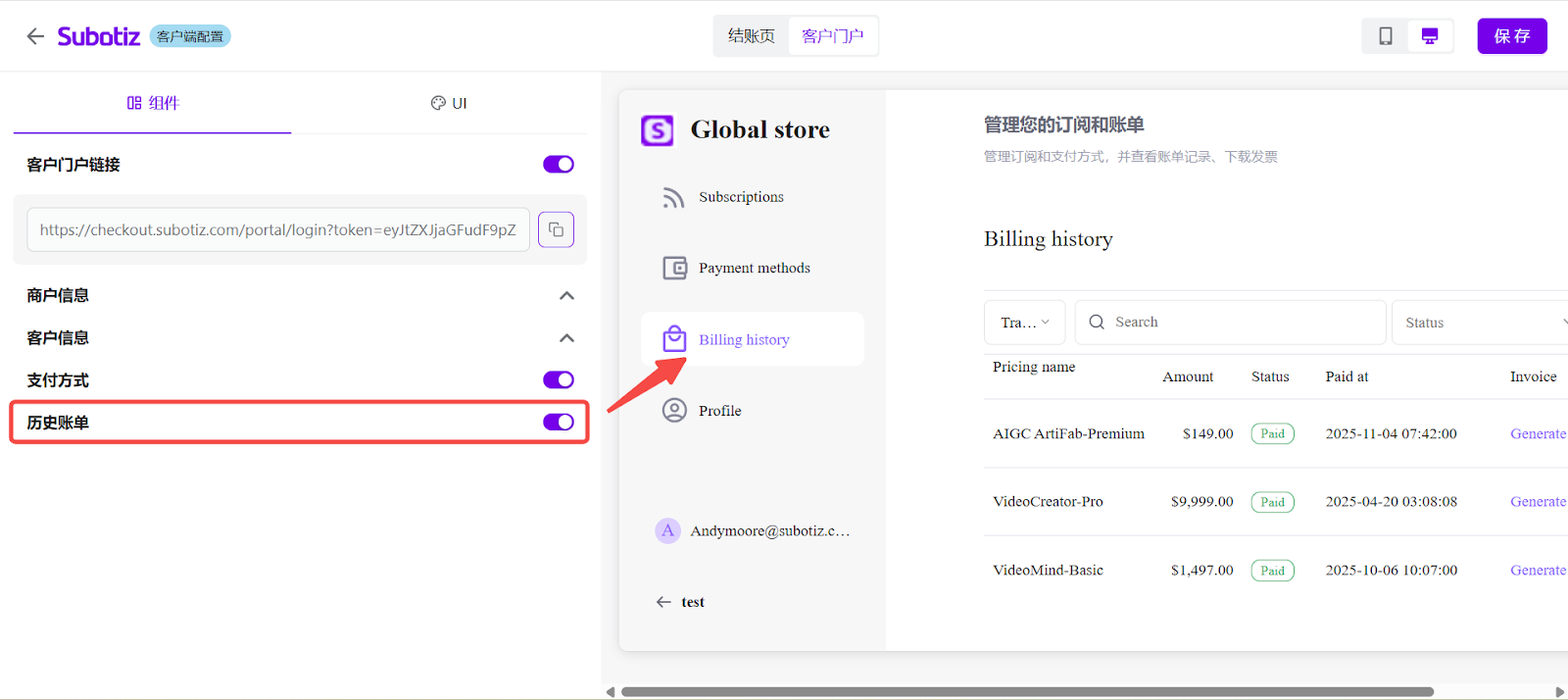Click the Payment methods wallet icon

pos(674,268)
